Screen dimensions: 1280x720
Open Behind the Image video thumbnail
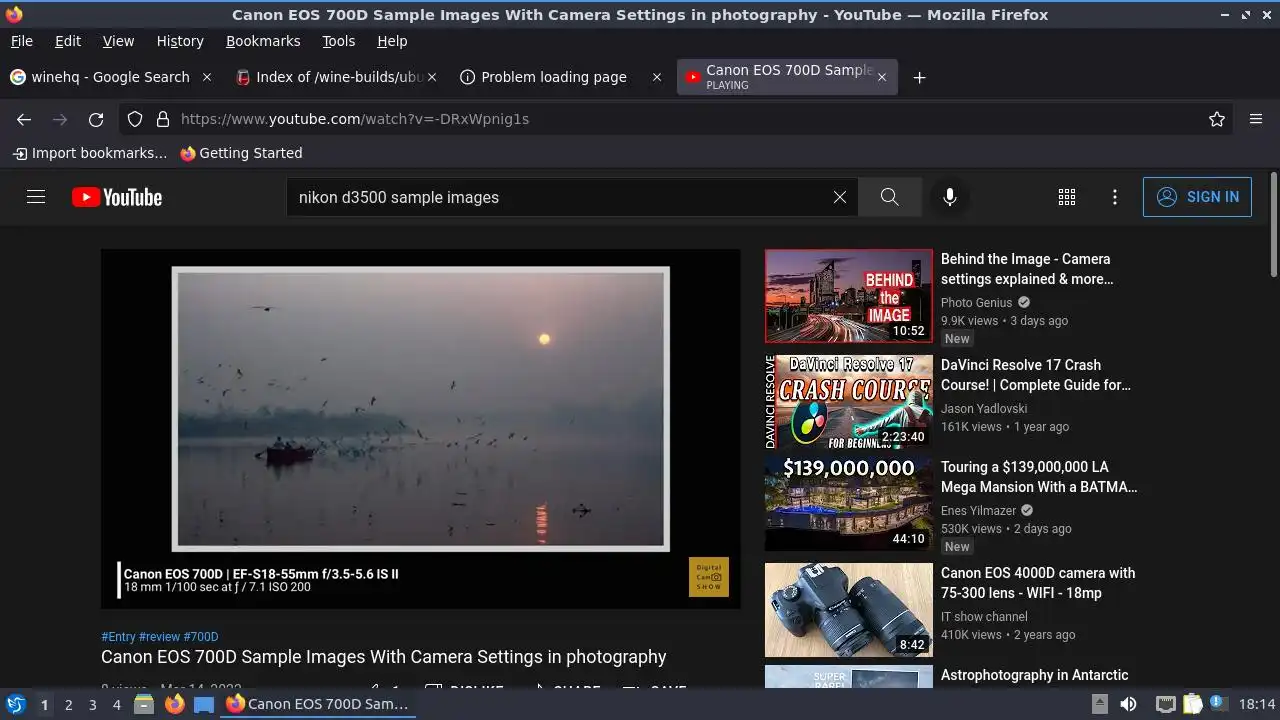click(849, 296)
